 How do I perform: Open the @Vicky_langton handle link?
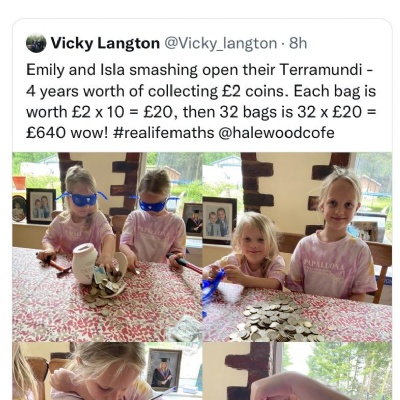click(x=221, y=43)
